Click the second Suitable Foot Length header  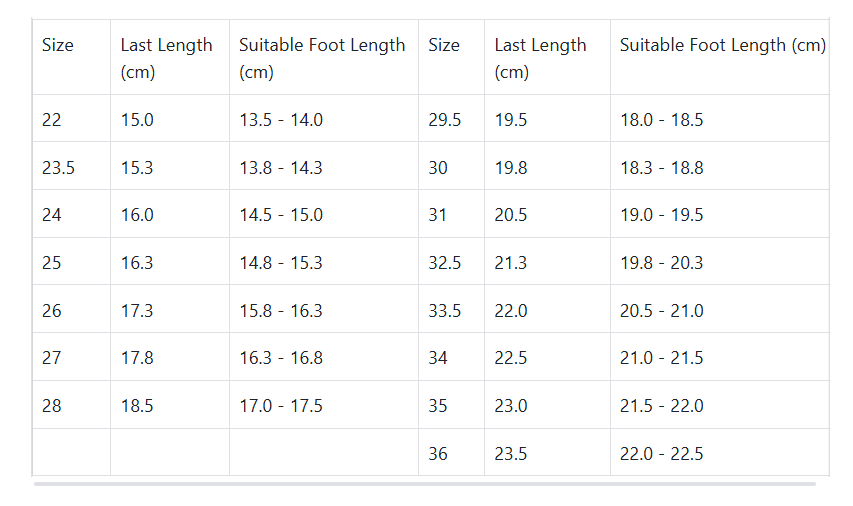point(722,45)
